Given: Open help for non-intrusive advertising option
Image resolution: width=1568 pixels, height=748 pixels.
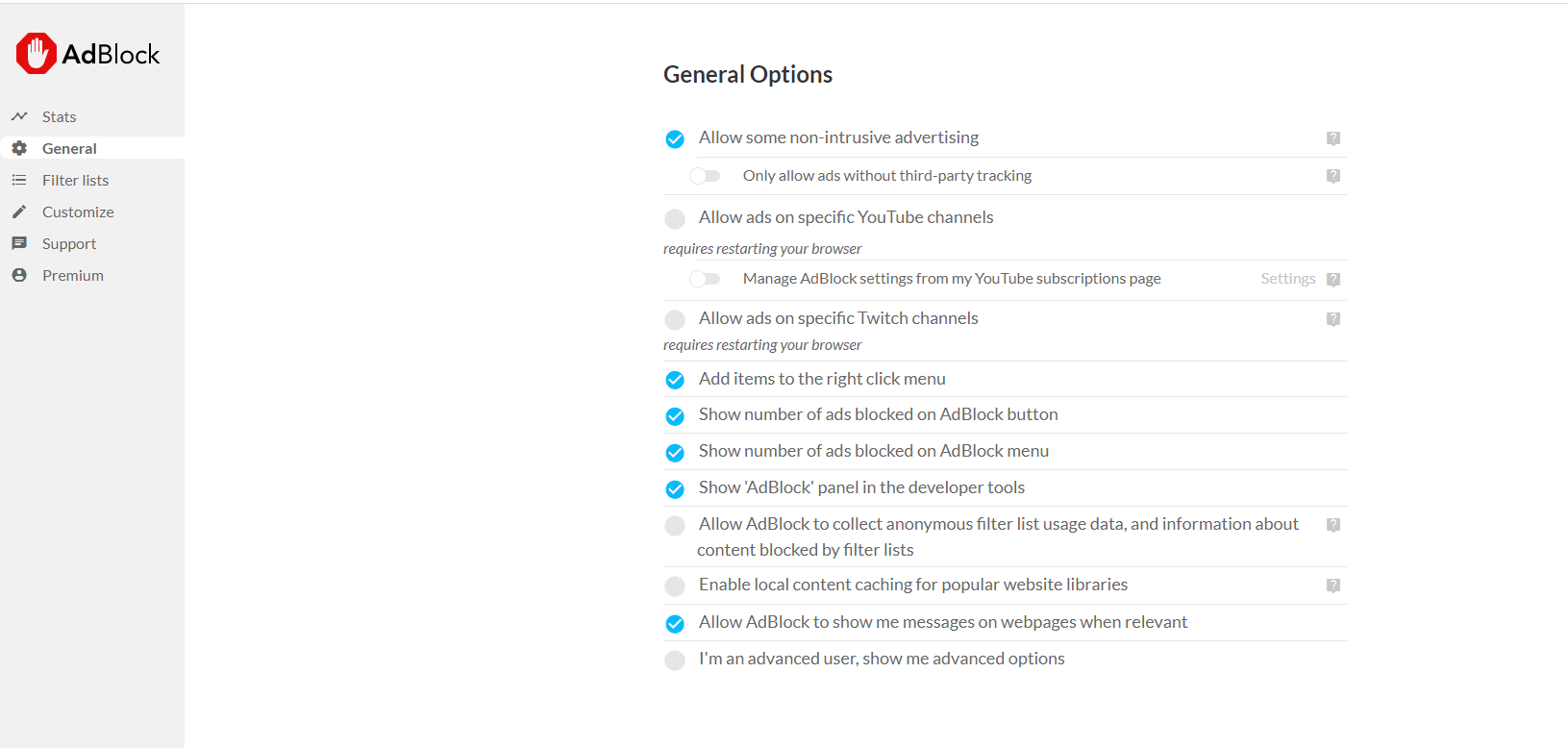Looking at the screenshot, I should pos(1333,138).
